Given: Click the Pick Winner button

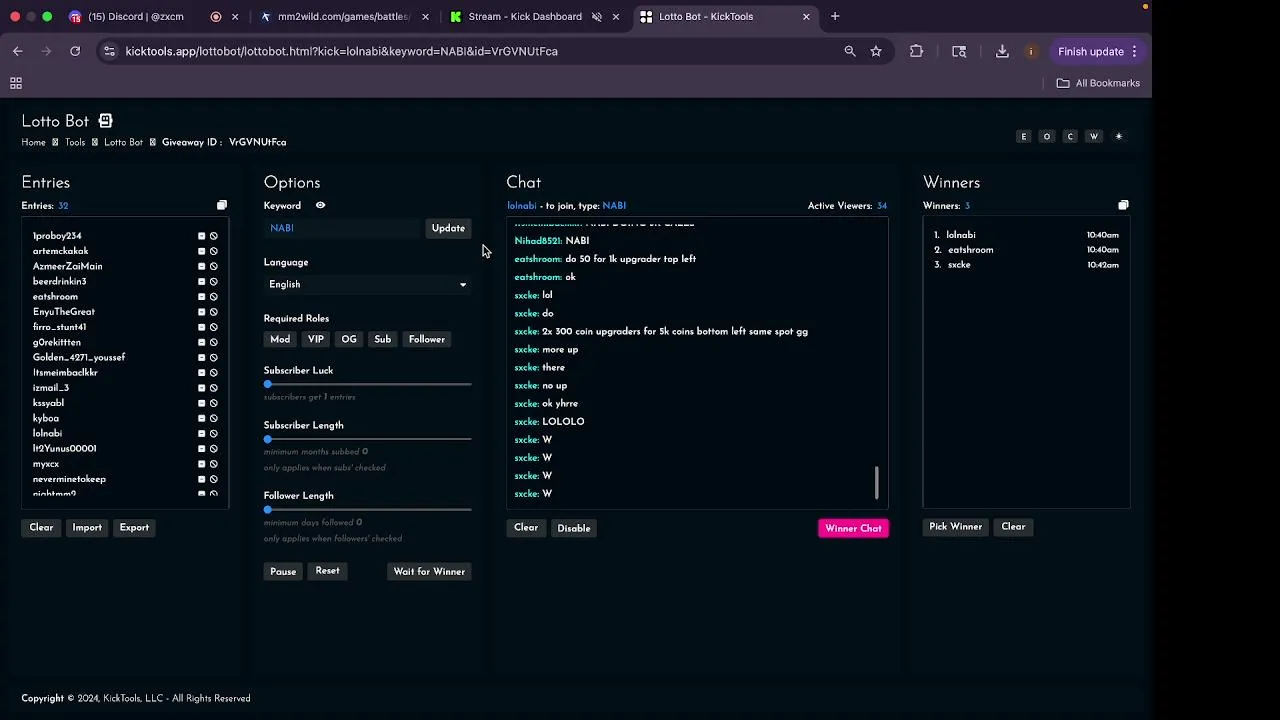Looking at the screenshot, I should [x=955, y=526].
